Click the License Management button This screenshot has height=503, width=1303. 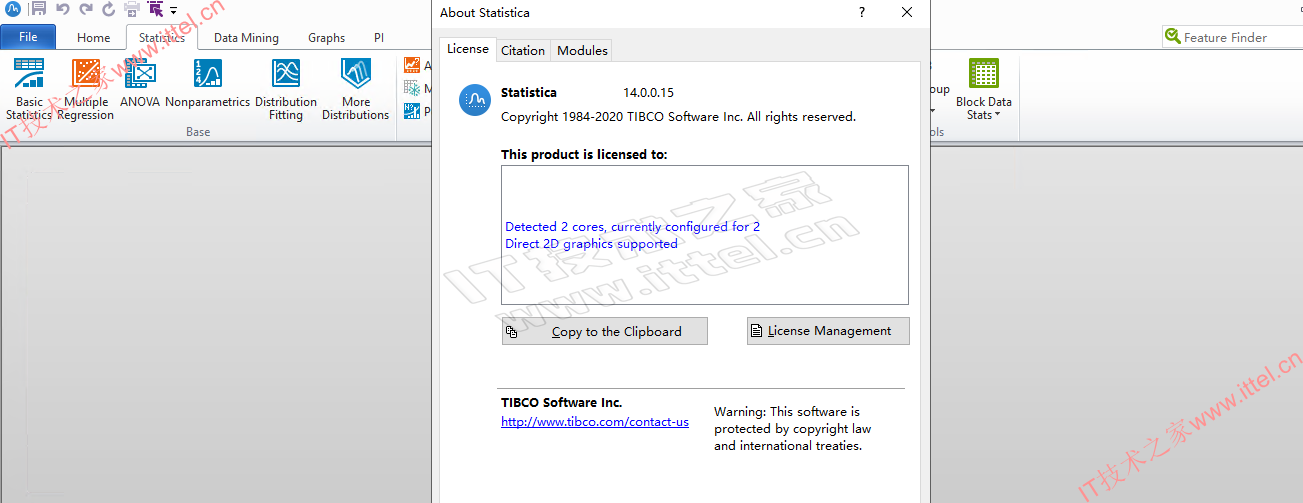tap(828, 331)
